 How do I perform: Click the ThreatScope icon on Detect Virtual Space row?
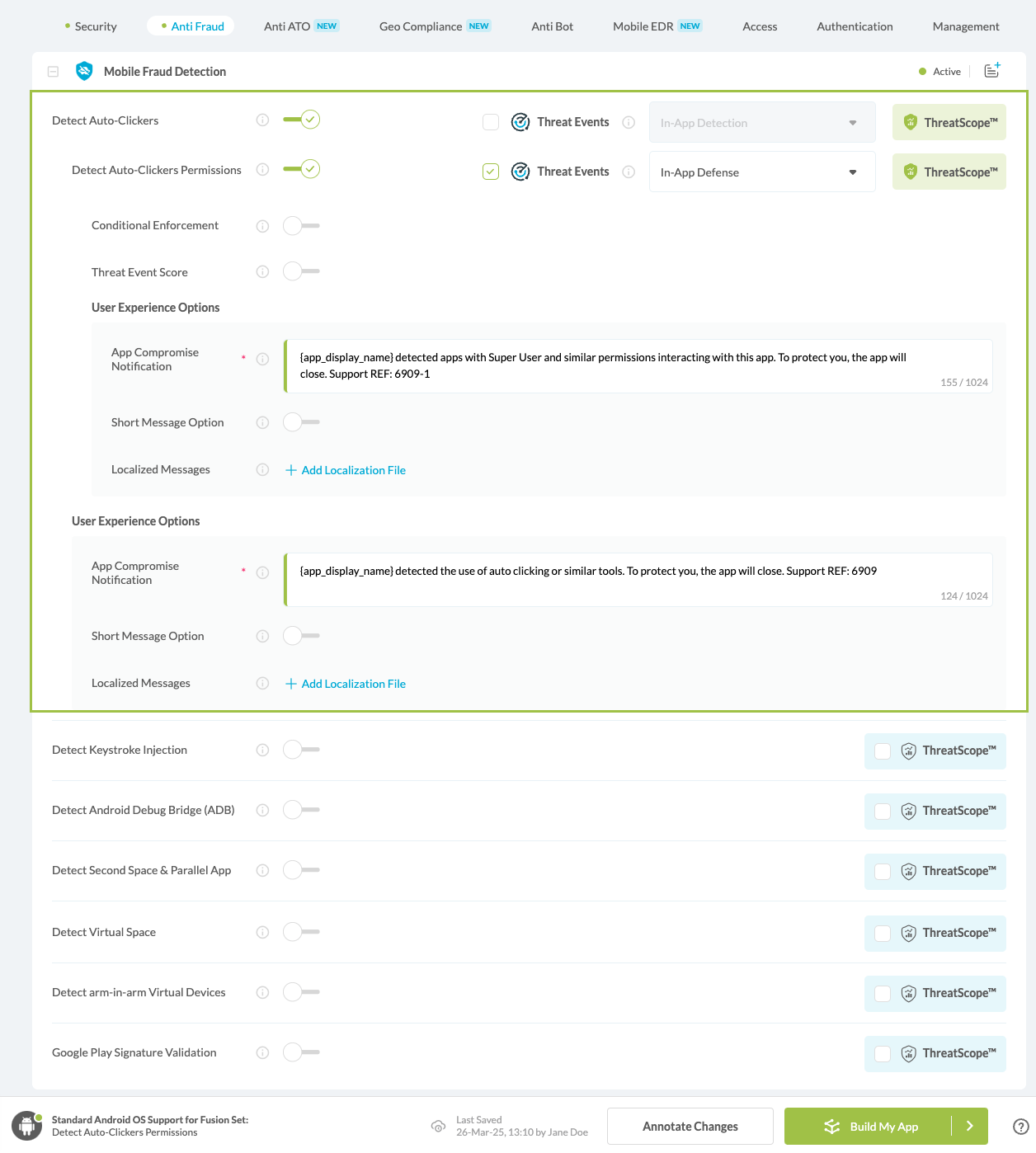[908, 933]
